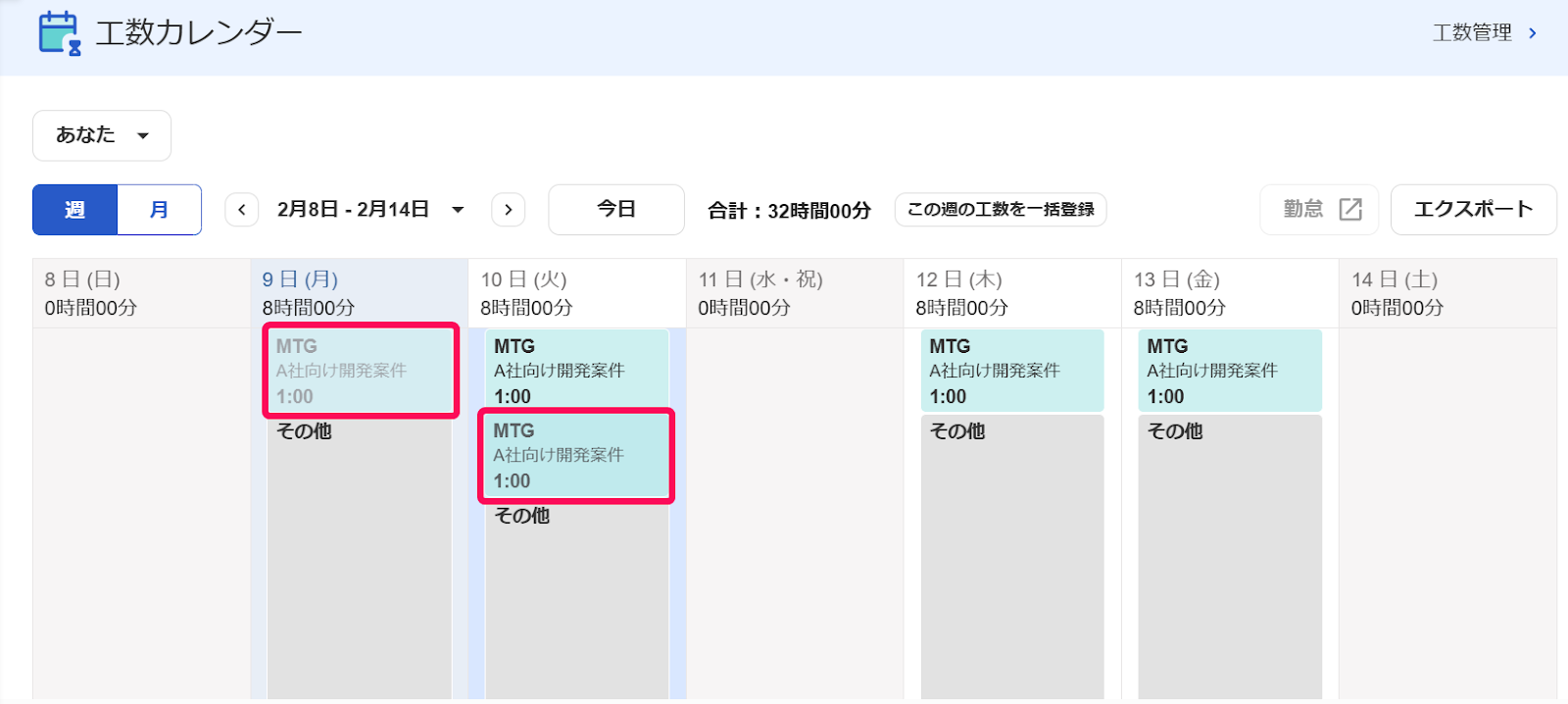1568x704 pixels.
Task: Open the その他 block on 10日
Action: (576, 601)
